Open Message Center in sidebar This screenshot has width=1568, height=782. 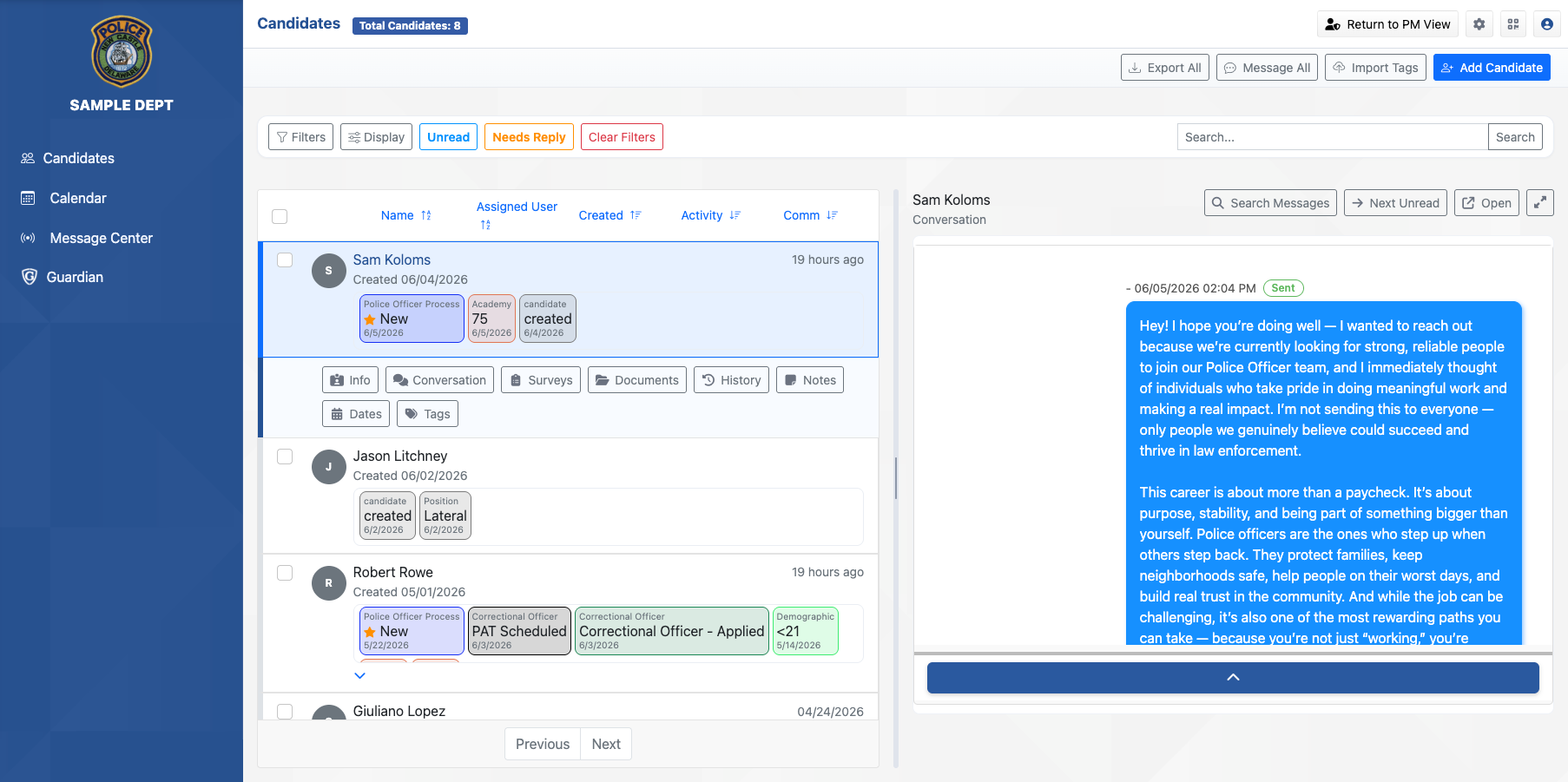pos(87,238)
